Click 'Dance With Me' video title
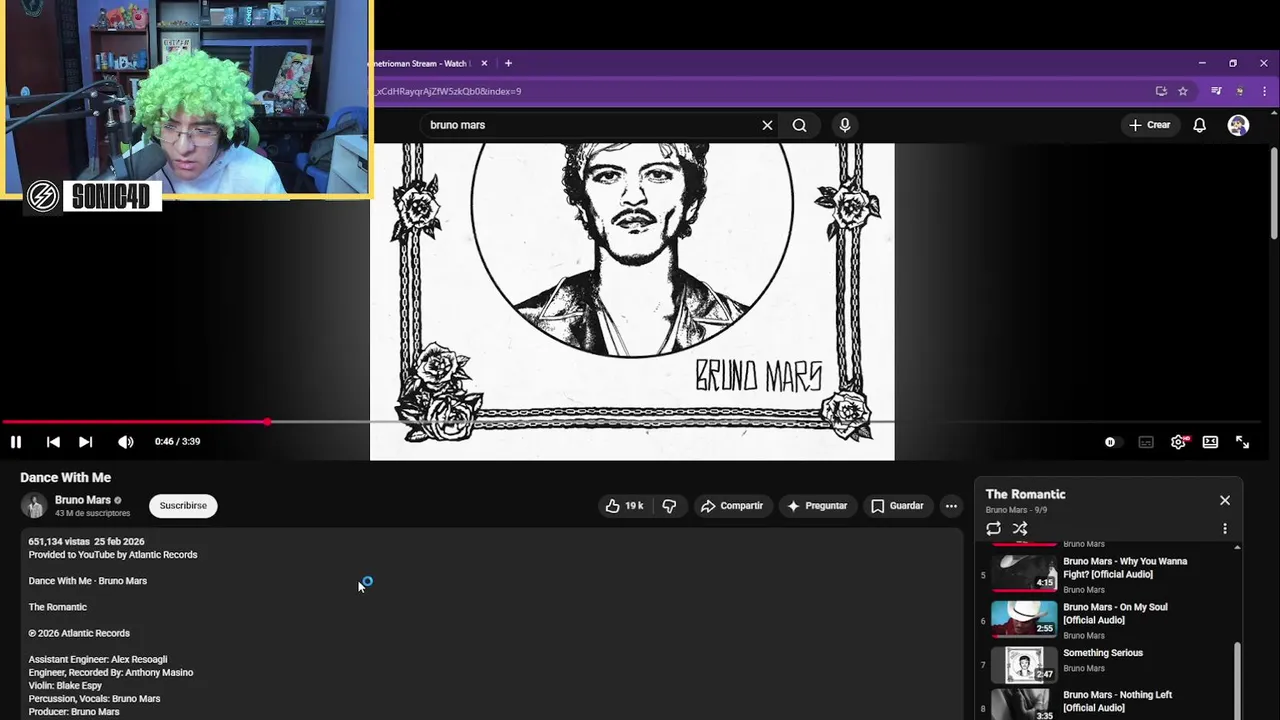This screenshot has height=720, width=1280. pyautogui.click(x=65, y=478)
